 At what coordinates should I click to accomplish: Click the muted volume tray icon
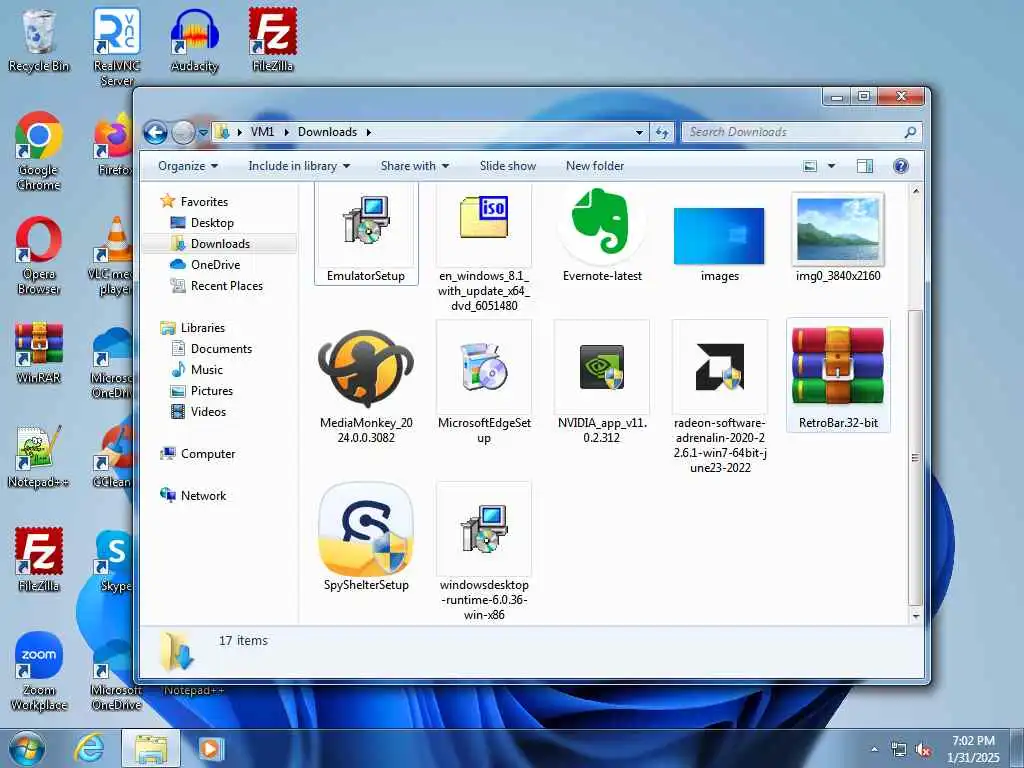923,750
